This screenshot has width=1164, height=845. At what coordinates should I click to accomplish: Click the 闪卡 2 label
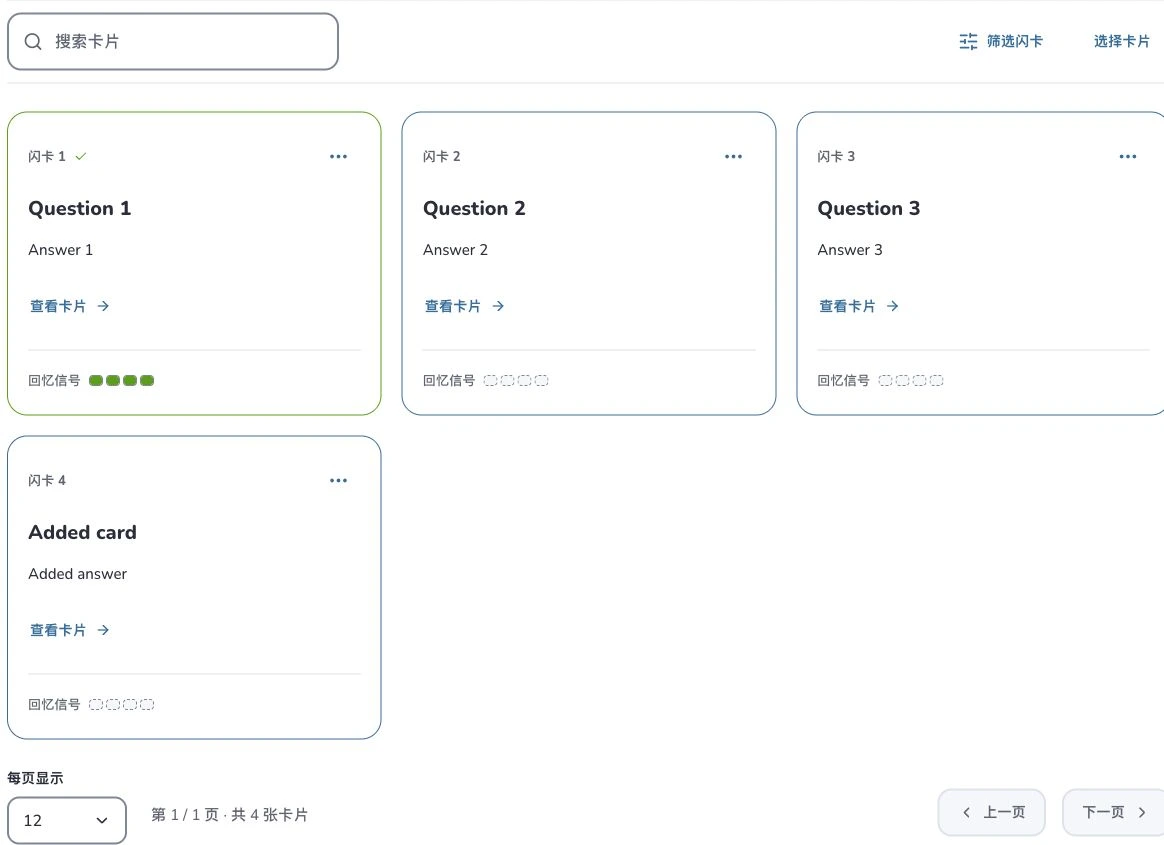pos(442,157)
